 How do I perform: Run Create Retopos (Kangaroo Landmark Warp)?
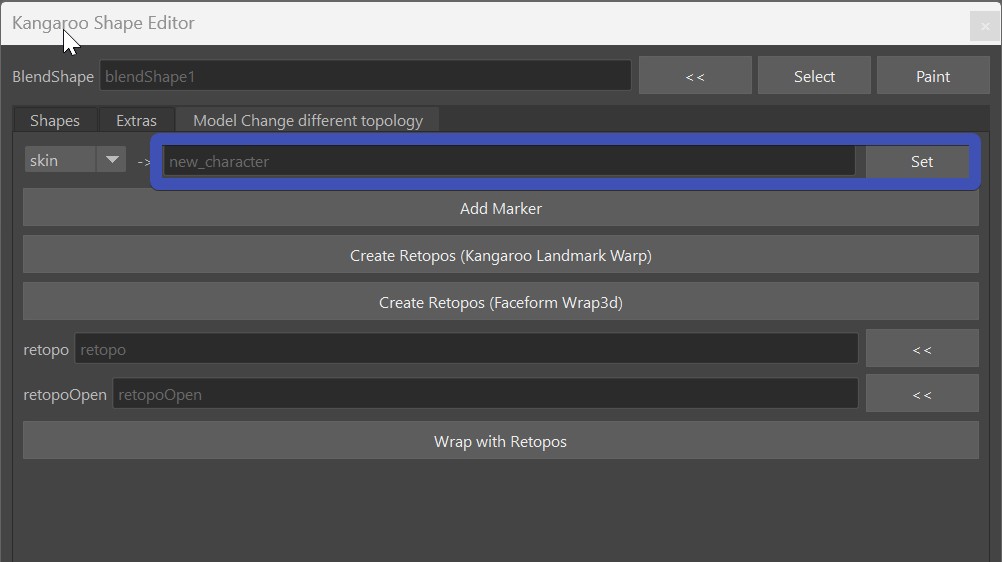[x=500, y=255]
